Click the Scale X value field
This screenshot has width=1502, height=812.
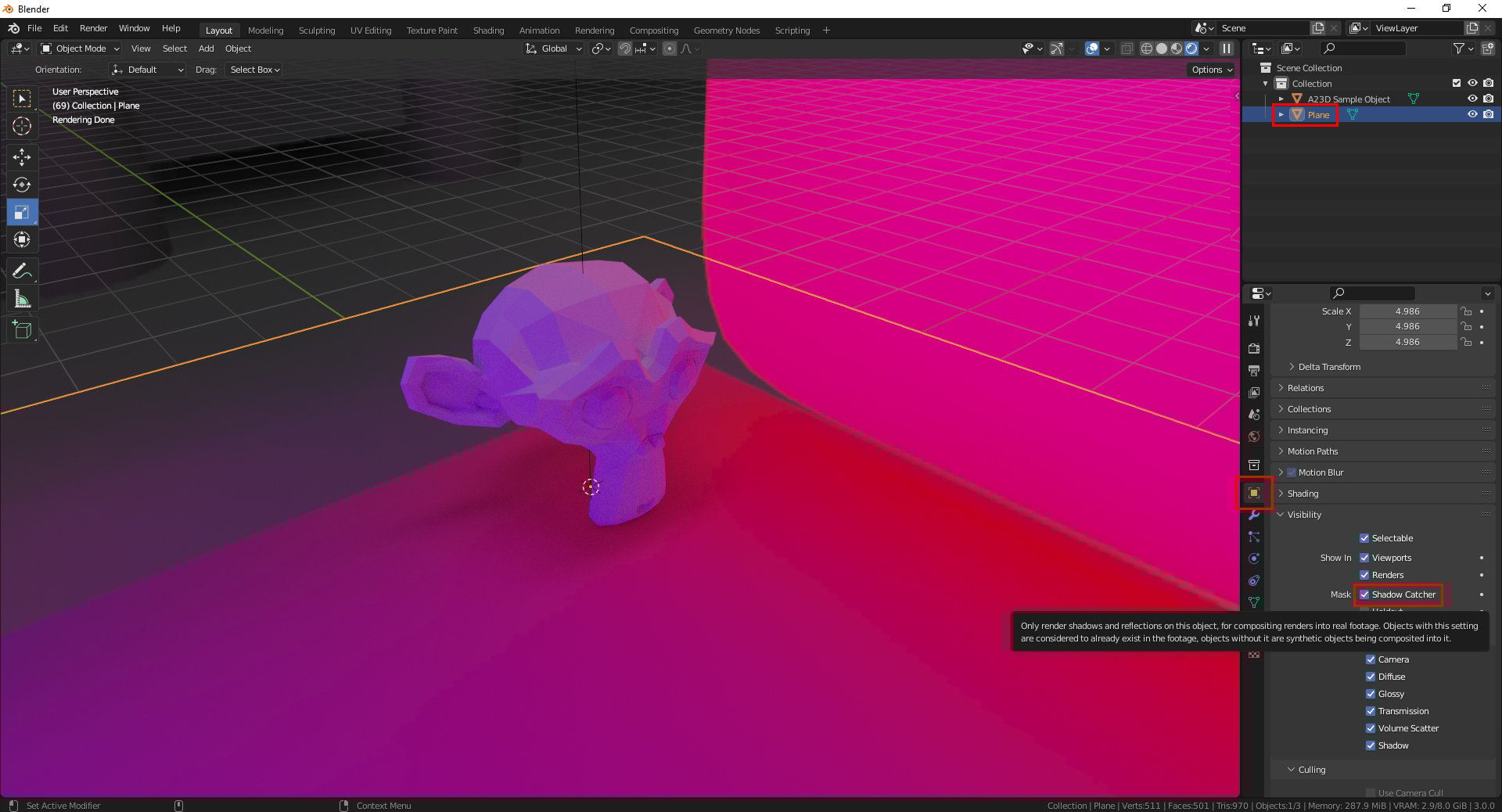pos(1407,311)
